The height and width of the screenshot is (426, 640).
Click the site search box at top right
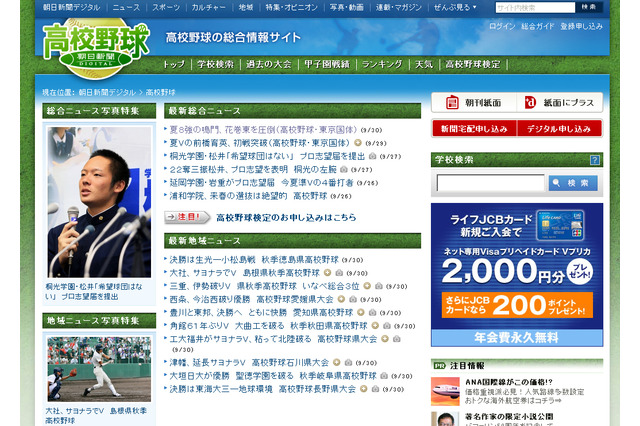[532, 8]
